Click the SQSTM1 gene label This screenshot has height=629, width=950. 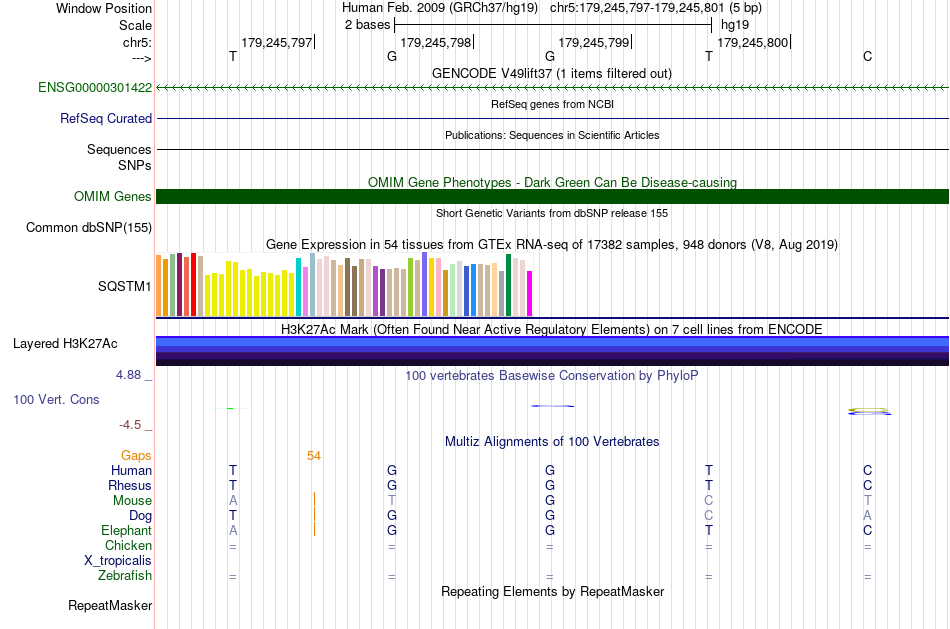click(125, 286)
